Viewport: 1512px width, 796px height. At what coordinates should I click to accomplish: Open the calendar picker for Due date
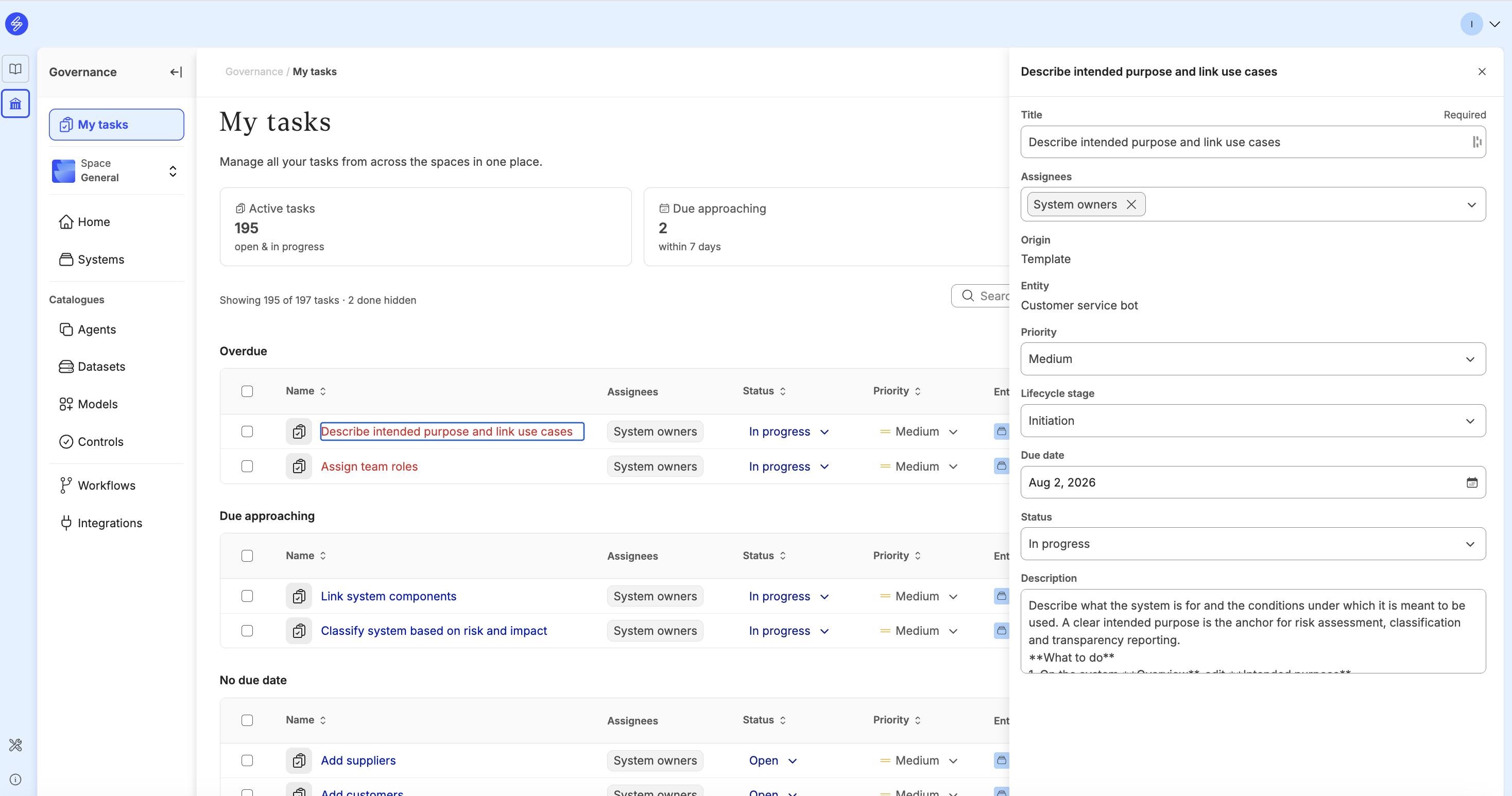coord(1471,482)
